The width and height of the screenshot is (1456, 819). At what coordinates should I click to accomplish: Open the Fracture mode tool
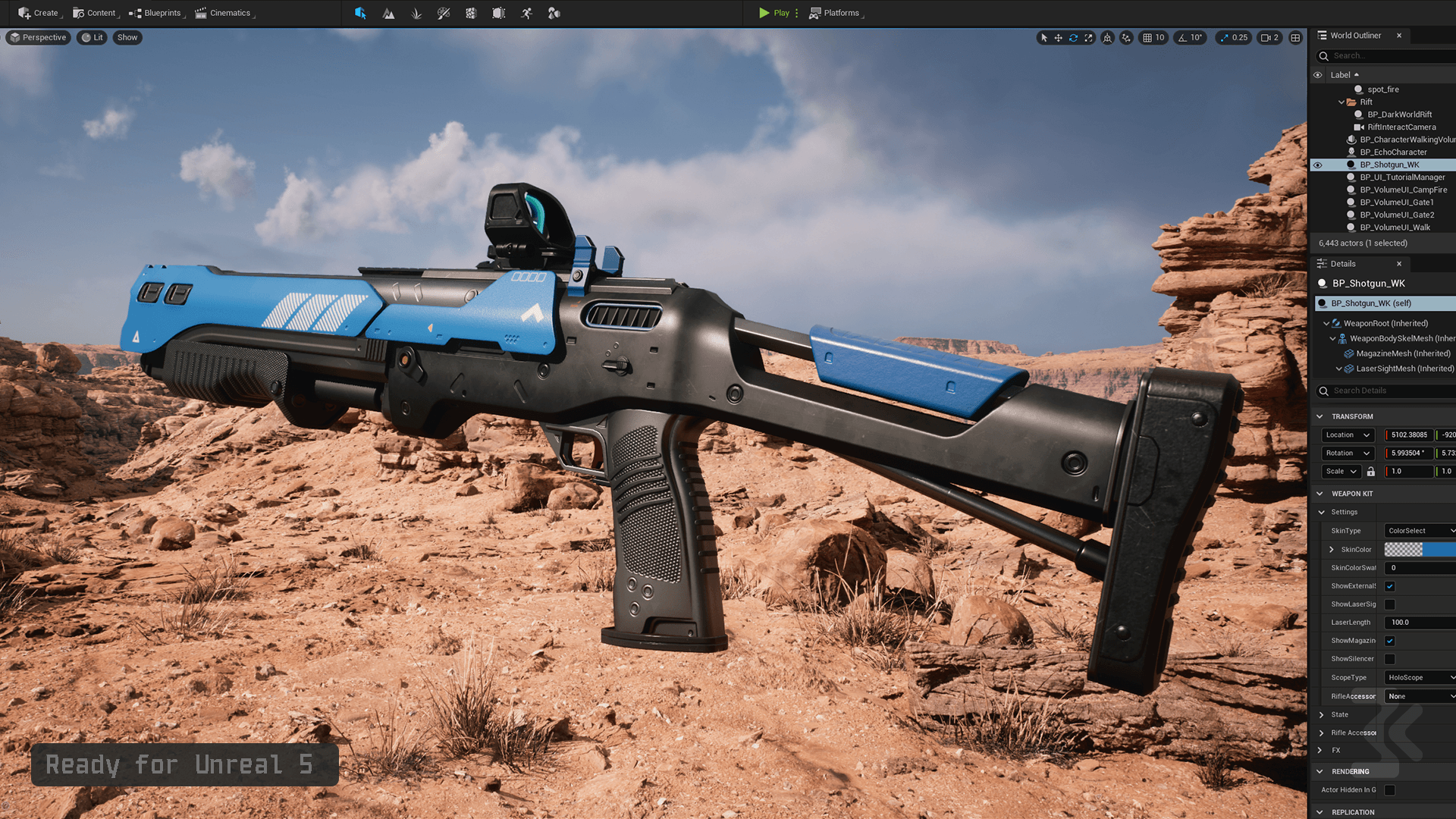tap(471, 13)
